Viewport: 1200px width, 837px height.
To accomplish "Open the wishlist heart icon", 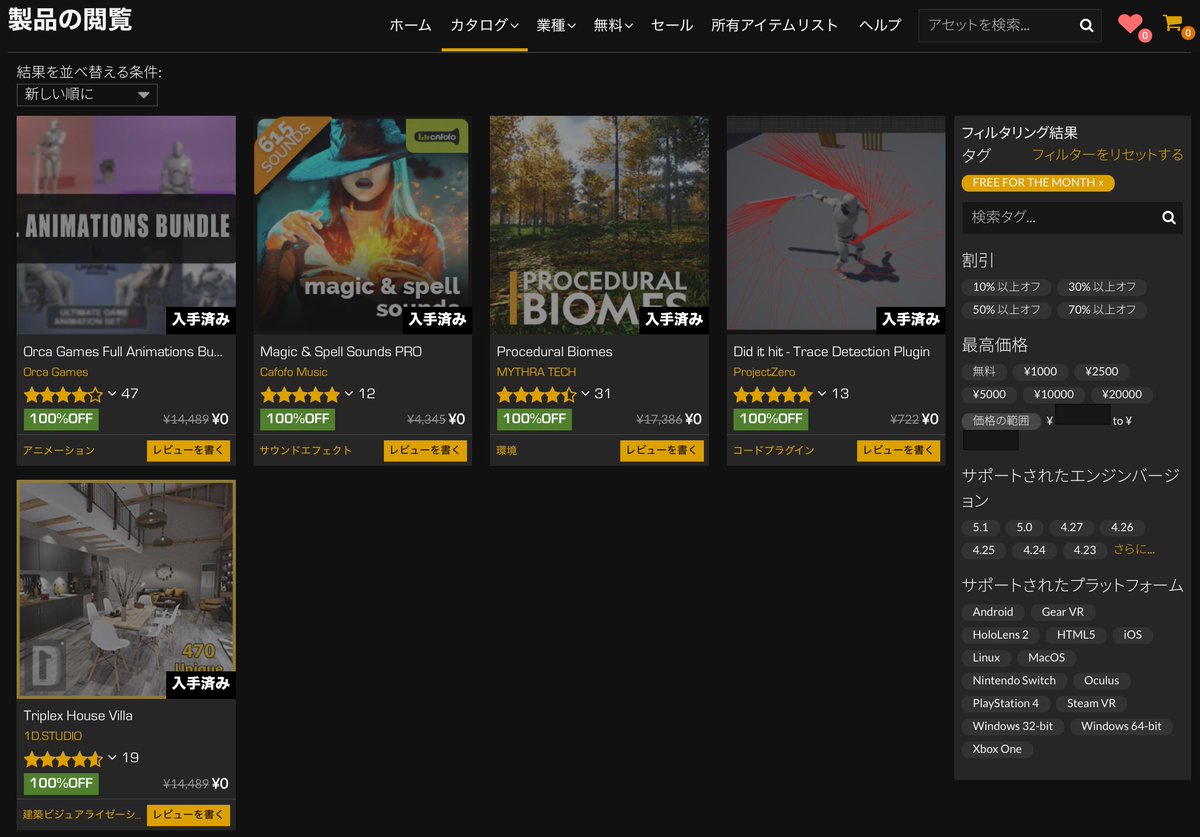I will (x=1130, y=24).
